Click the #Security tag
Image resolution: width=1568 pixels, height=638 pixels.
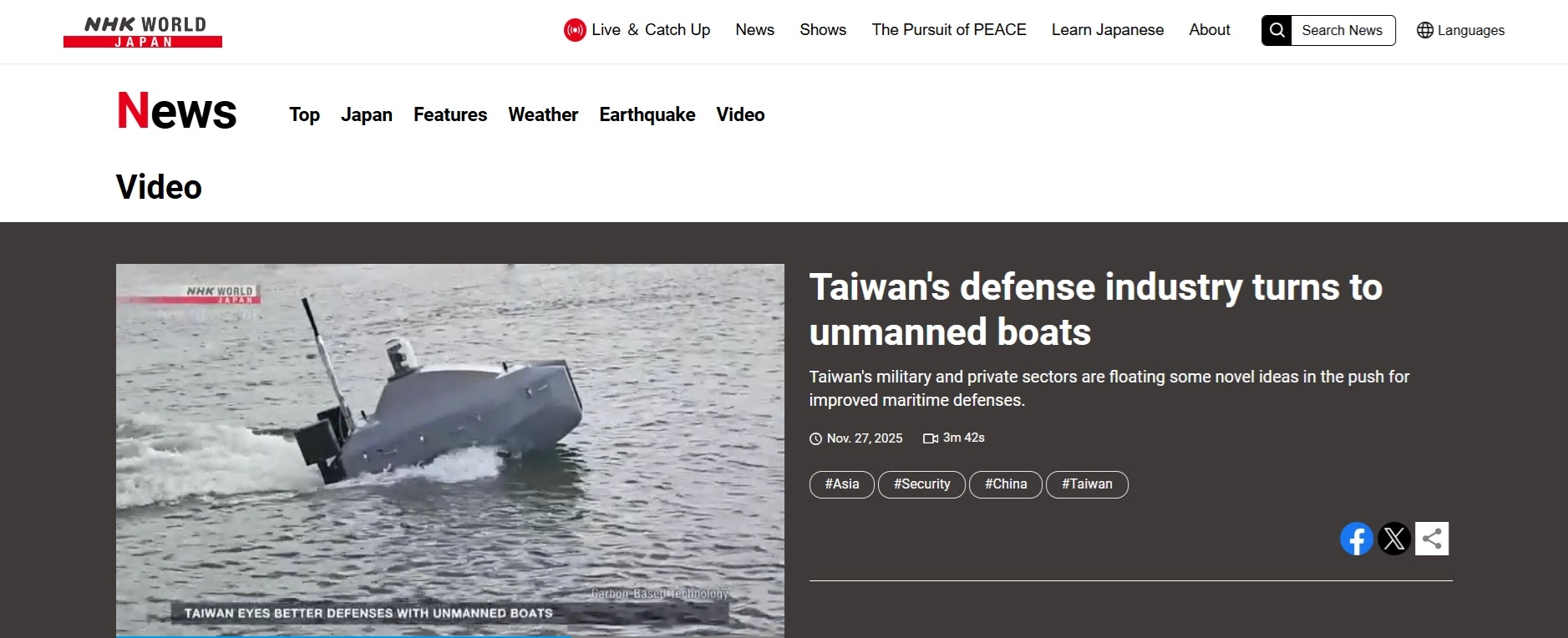pyautogui.click(x=921, y=484)
